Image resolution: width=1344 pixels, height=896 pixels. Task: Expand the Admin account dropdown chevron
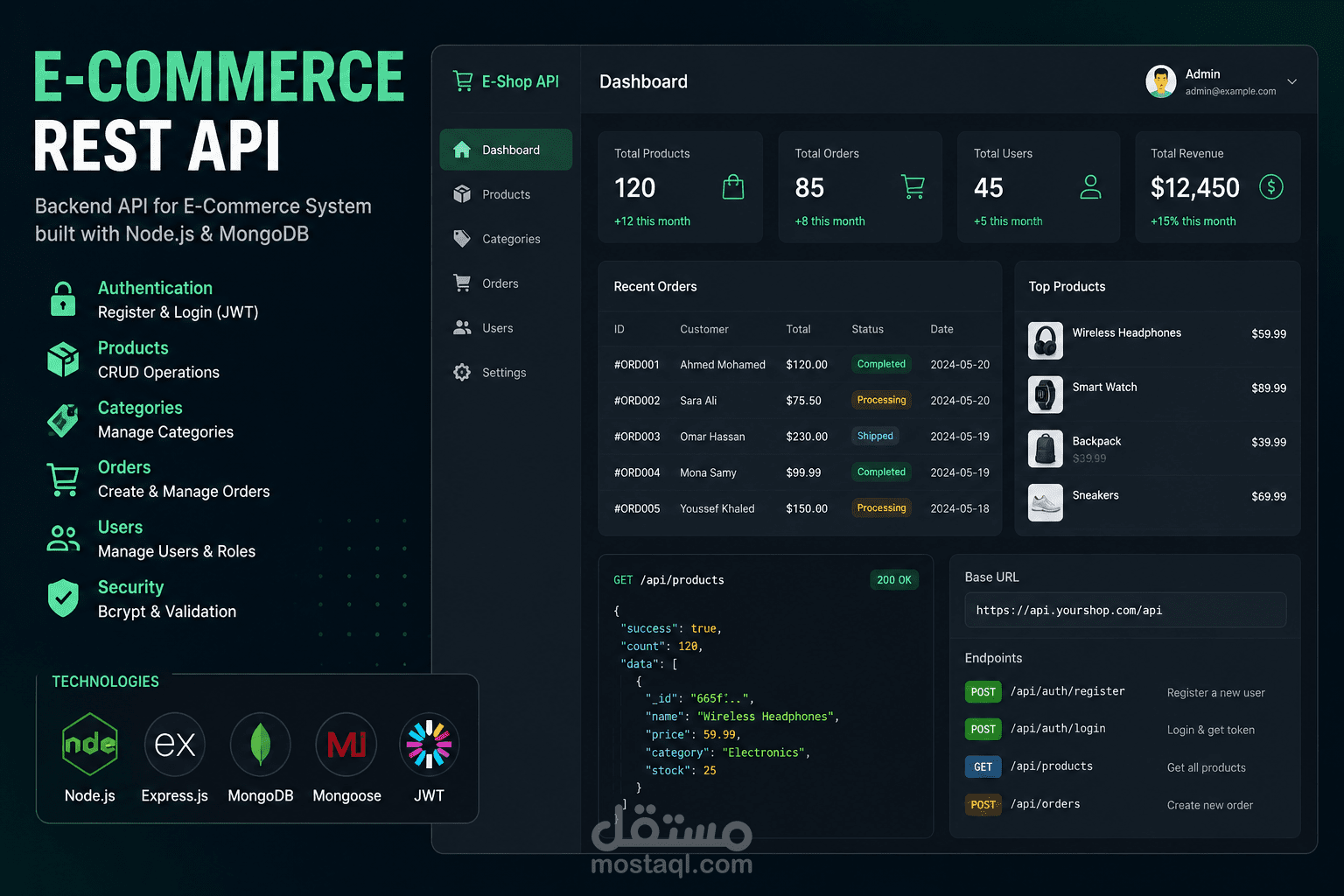click(1292, 81)
